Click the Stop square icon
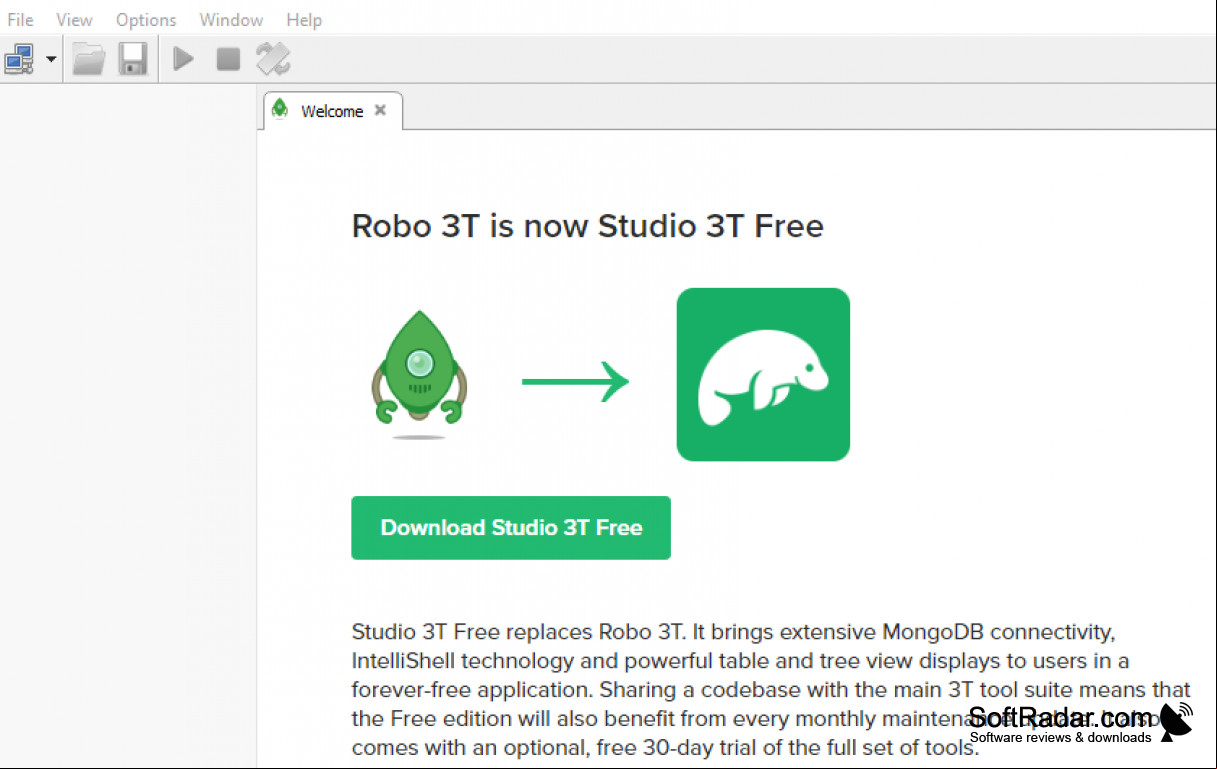Image resolution: width=1217 pixels, height=769 pixels. pyautogui.click(x=228, y=59)
